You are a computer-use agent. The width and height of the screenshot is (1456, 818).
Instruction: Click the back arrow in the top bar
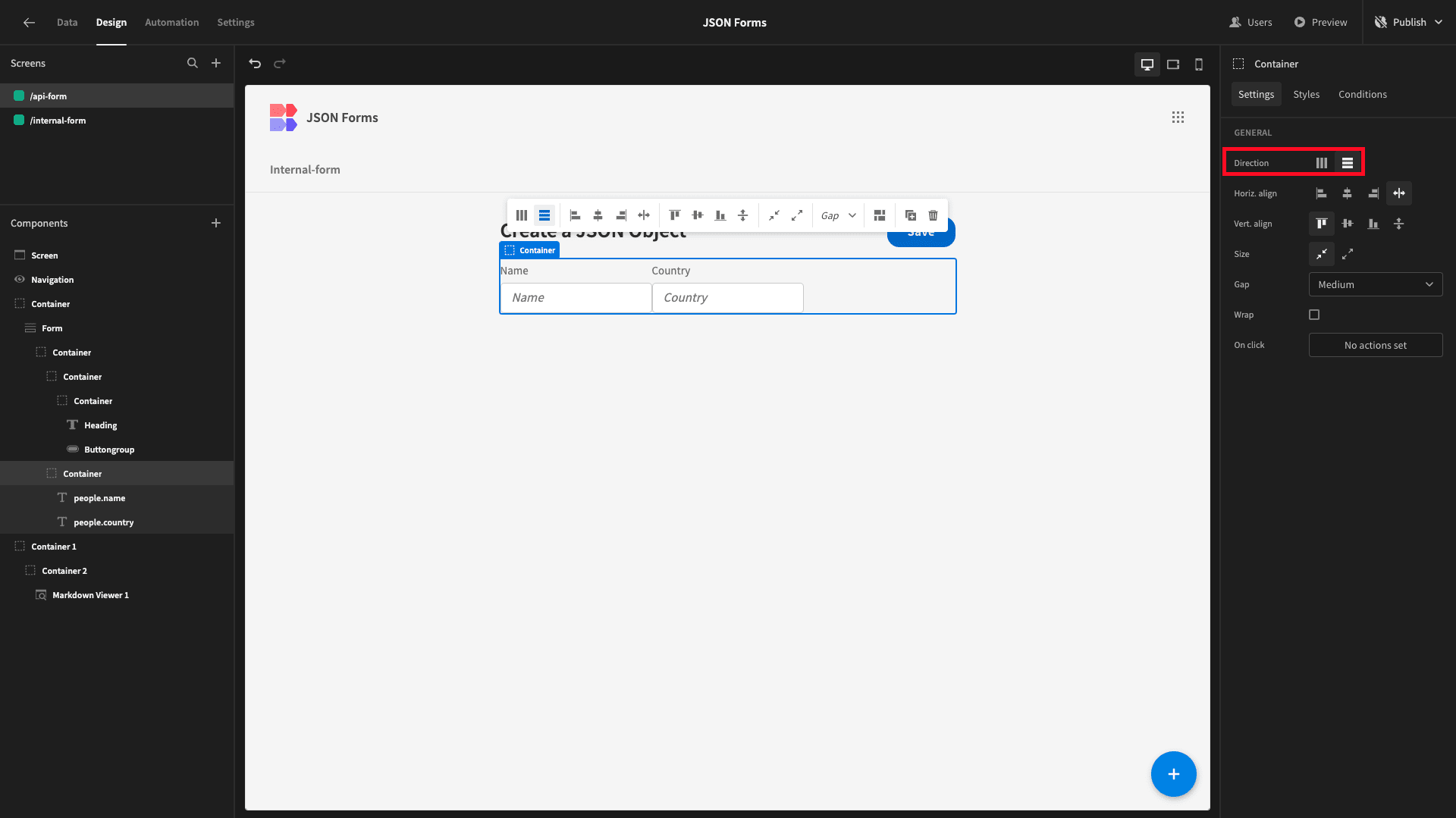[29, 22]
